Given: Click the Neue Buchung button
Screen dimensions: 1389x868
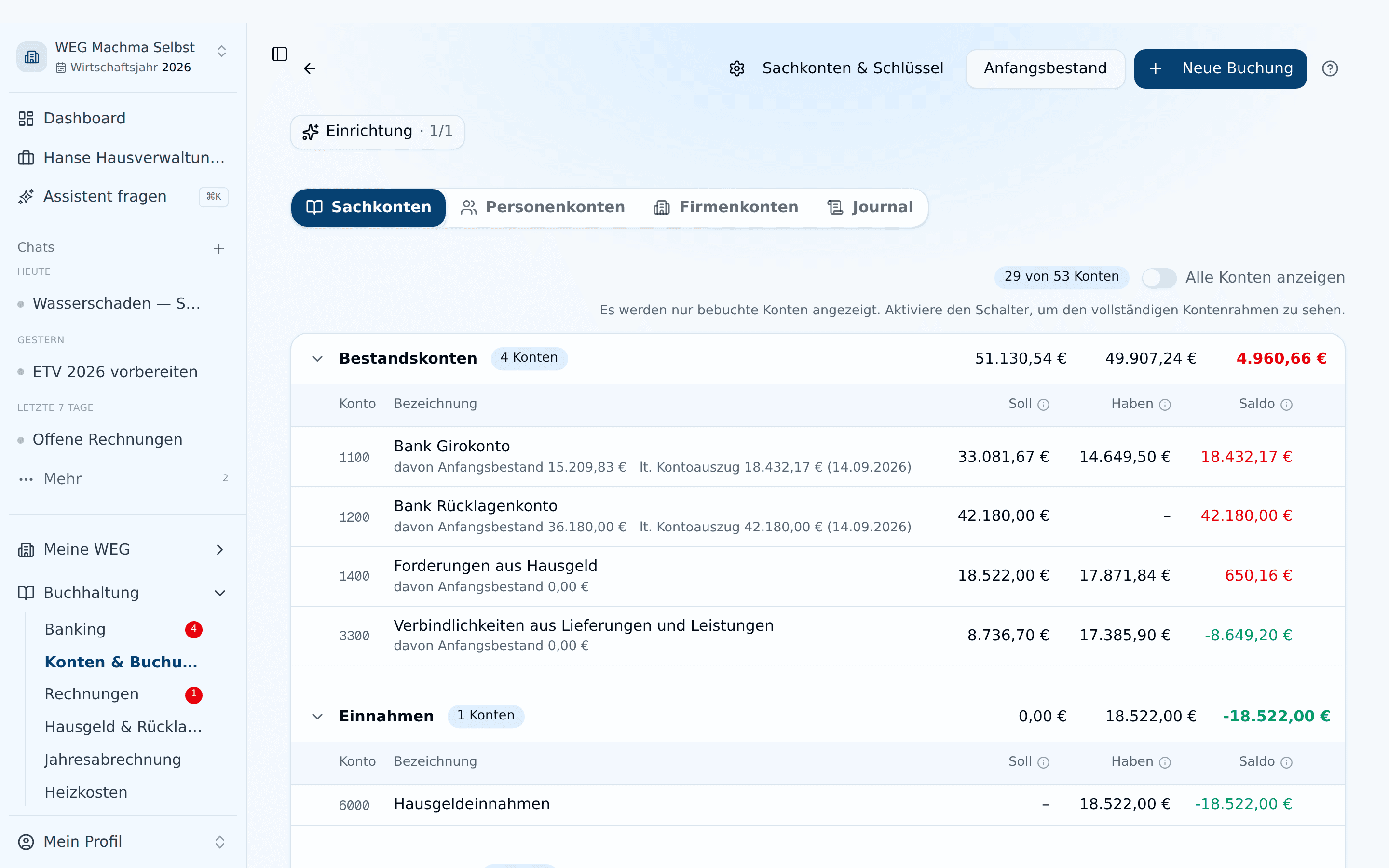Looking at the screenshot, I should tap(1220, 69).
